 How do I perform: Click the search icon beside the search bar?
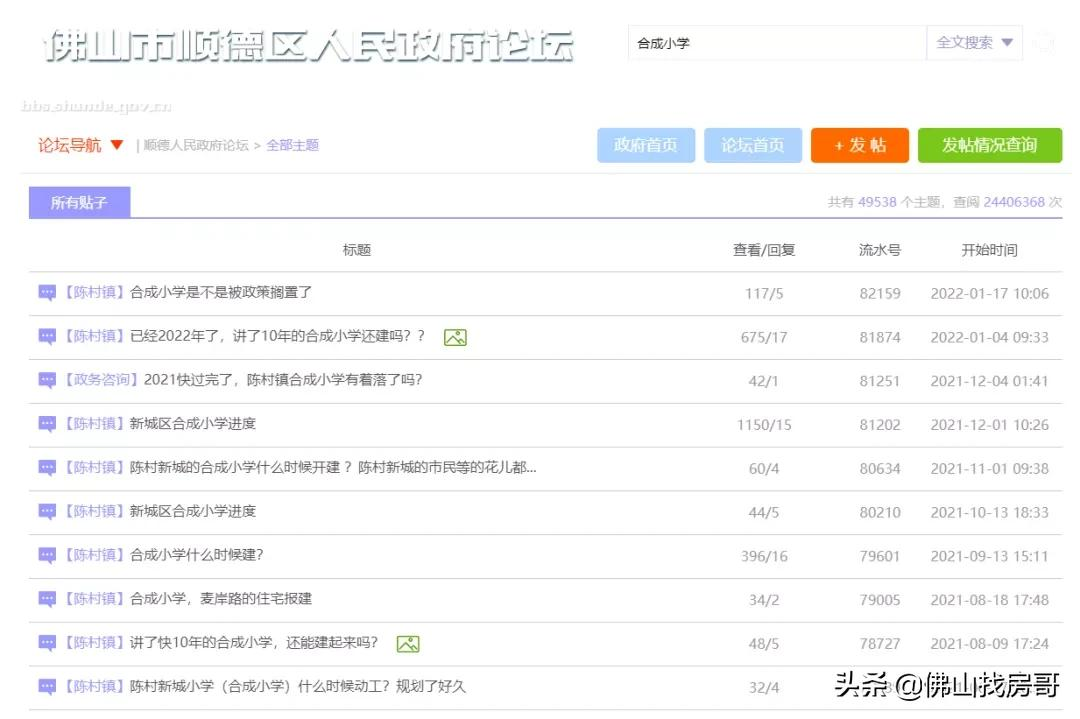(1042, 43)
